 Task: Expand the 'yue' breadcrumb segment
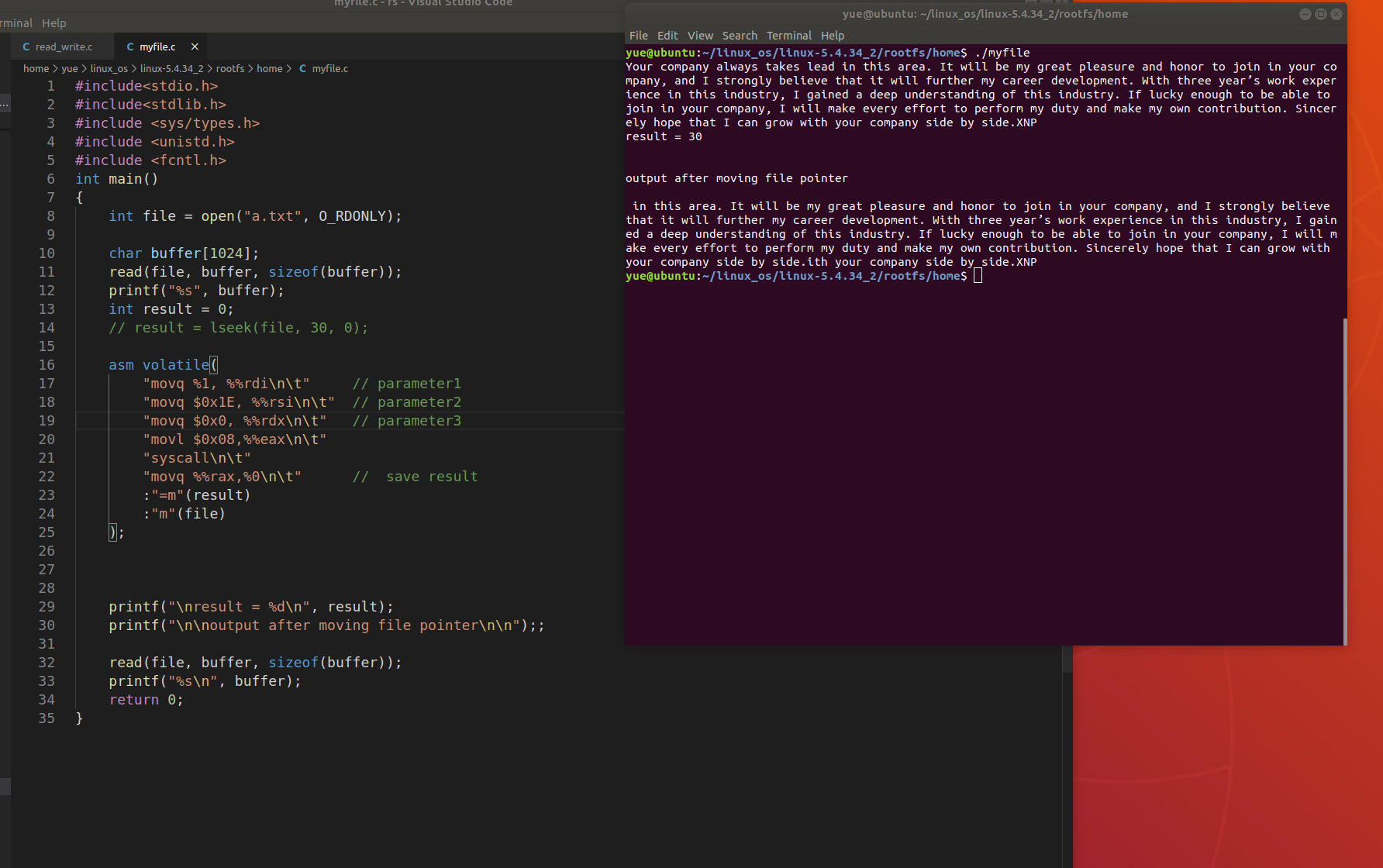tap(70, 68)
